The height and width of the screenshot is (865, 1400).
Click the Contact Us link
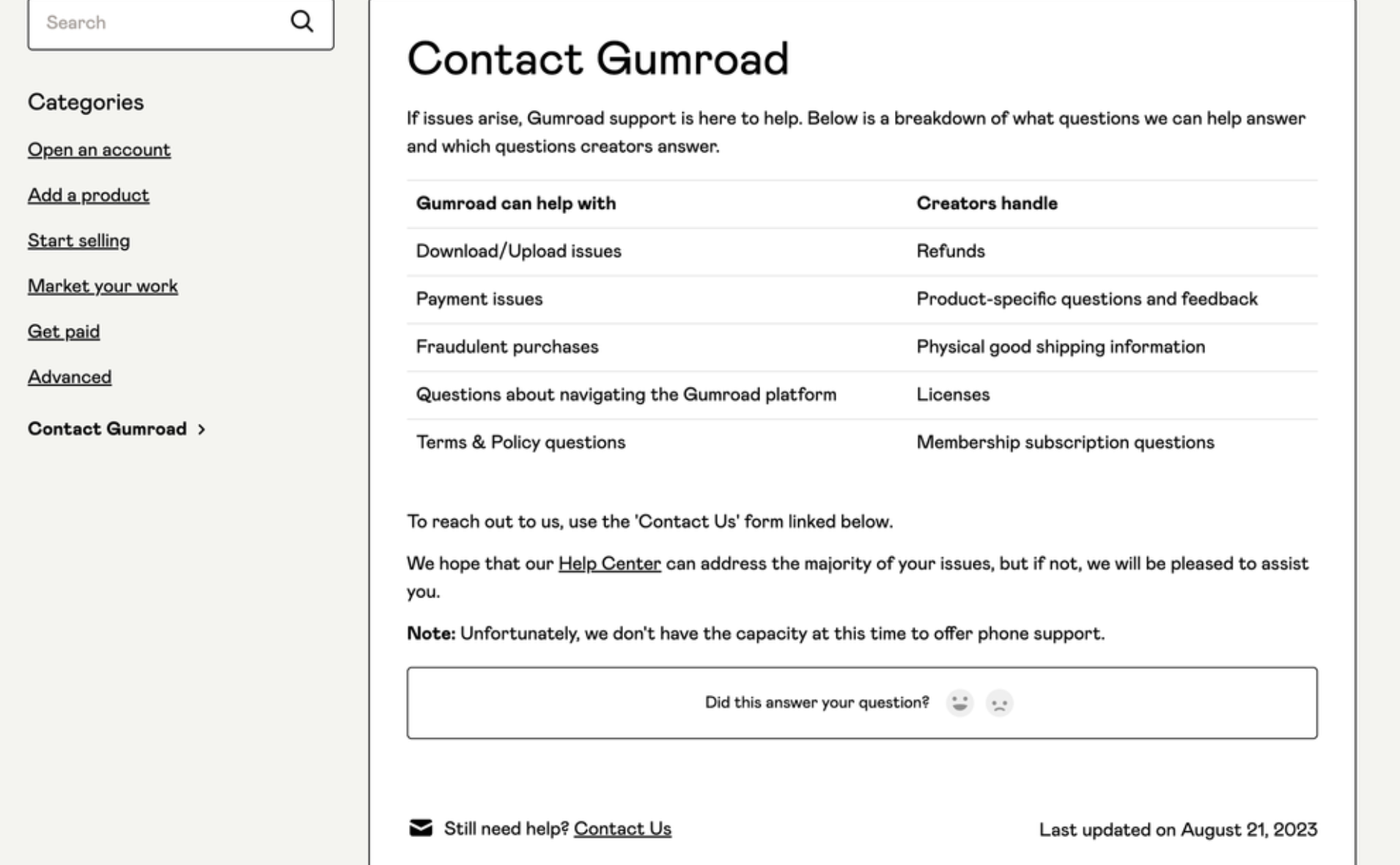tap(622, 828)
